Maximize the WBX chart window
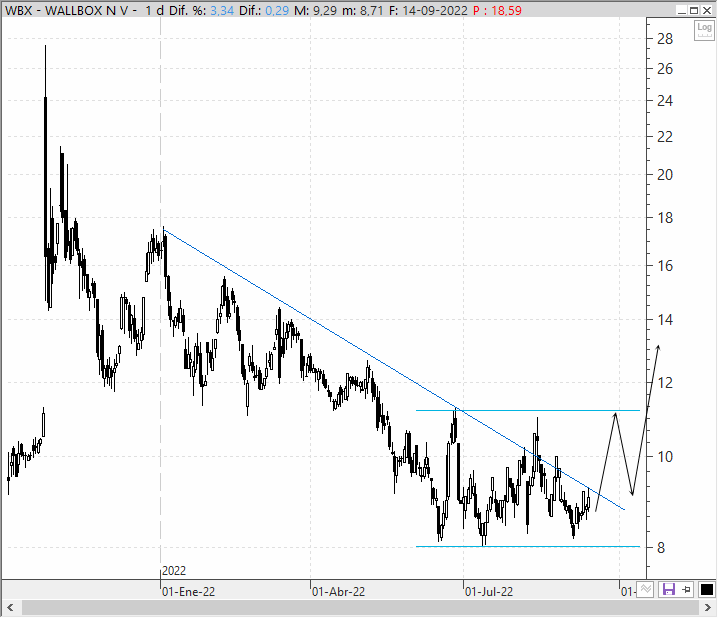Viewport: 718px width, 618px height. tap(694, 10)
